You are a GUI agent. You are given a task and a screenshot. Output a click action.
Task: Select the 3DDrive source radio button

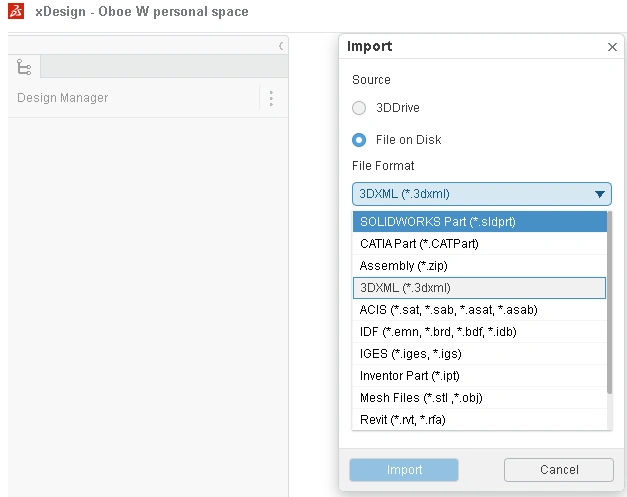pyautogui.click(x=359, y=108)
